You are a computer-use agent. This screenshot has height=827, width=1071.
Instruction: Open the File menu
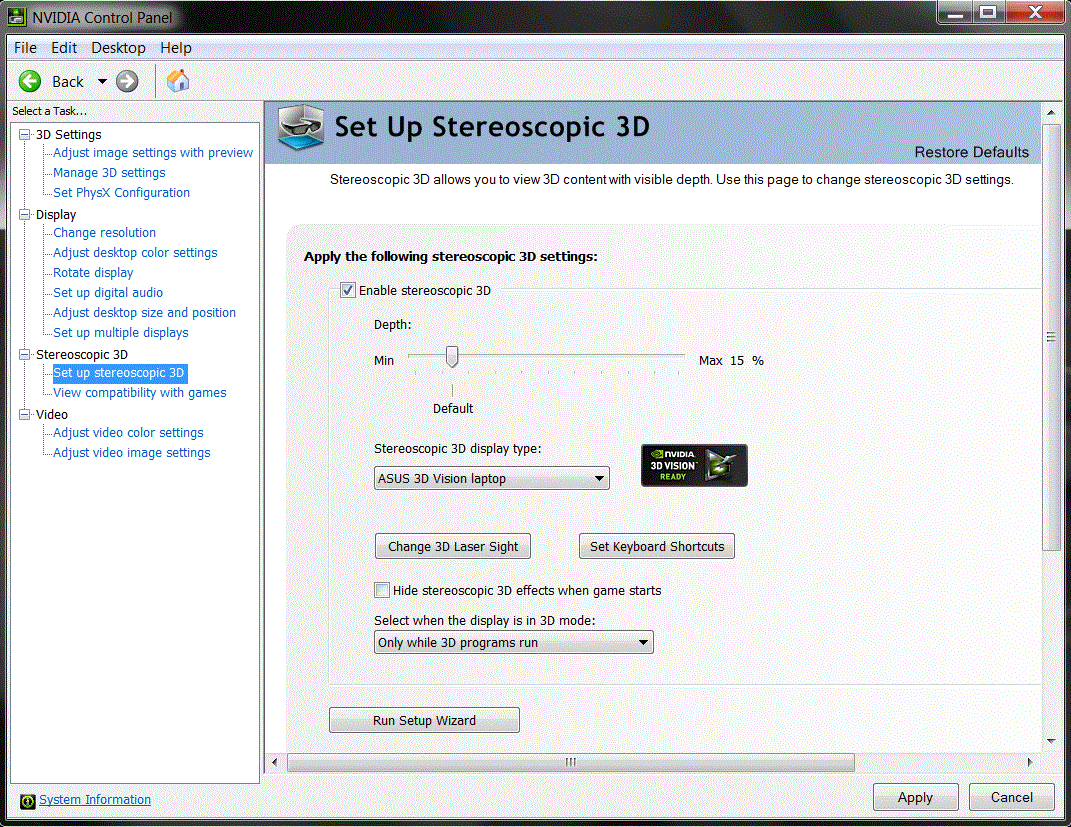(x=25, y=48)
